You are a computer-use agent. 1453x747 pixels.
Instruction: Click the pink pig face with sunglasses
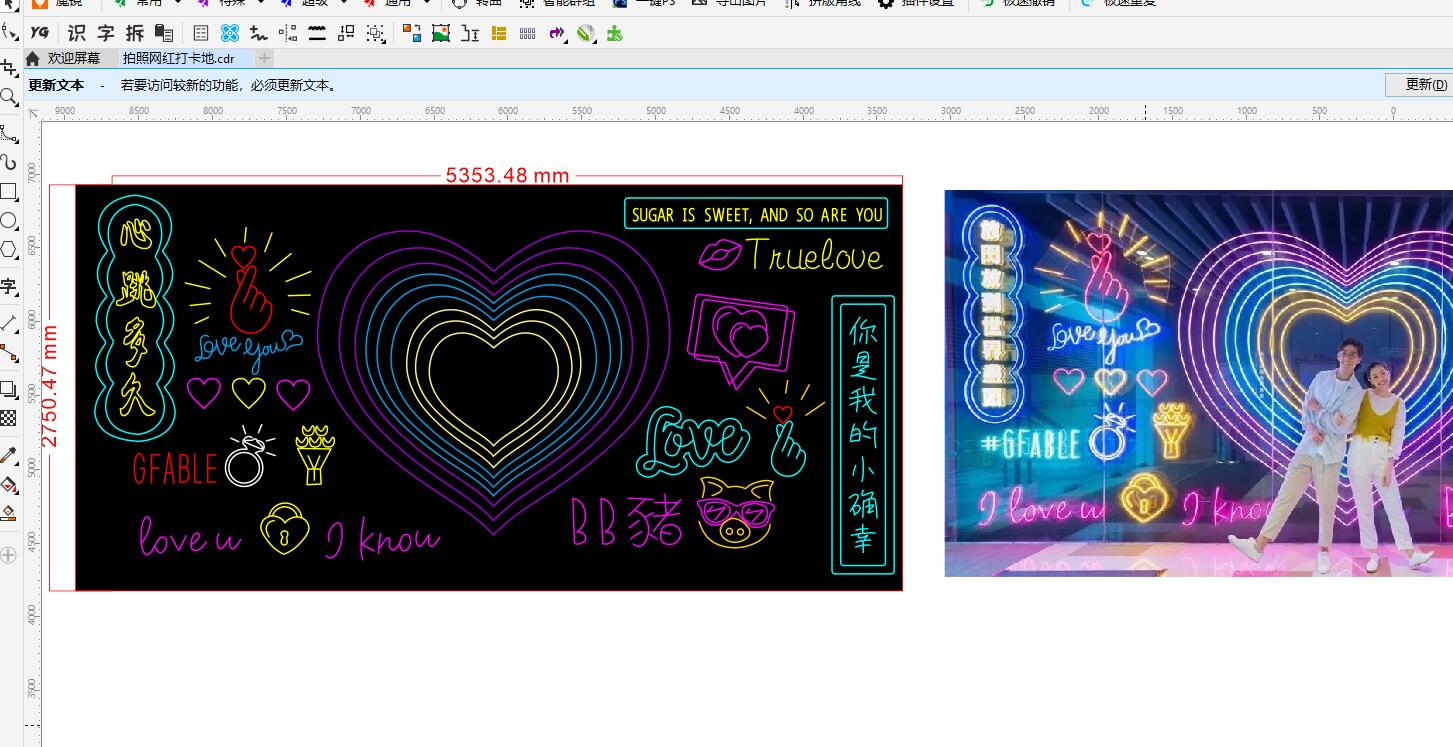coord(736,511)
